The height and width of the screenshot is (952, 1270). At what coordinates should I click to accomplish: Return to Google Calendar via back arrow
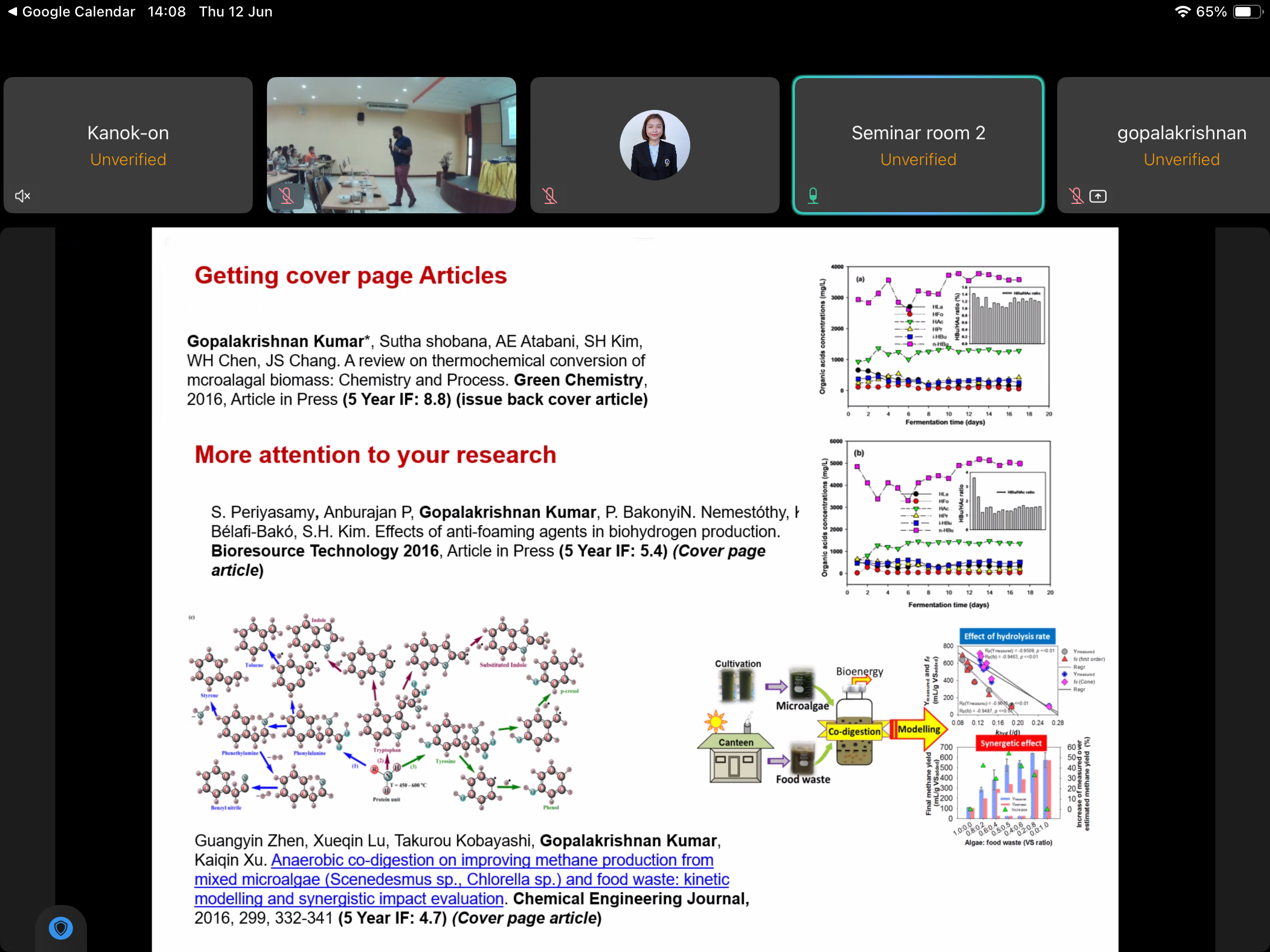click(71, 12)
